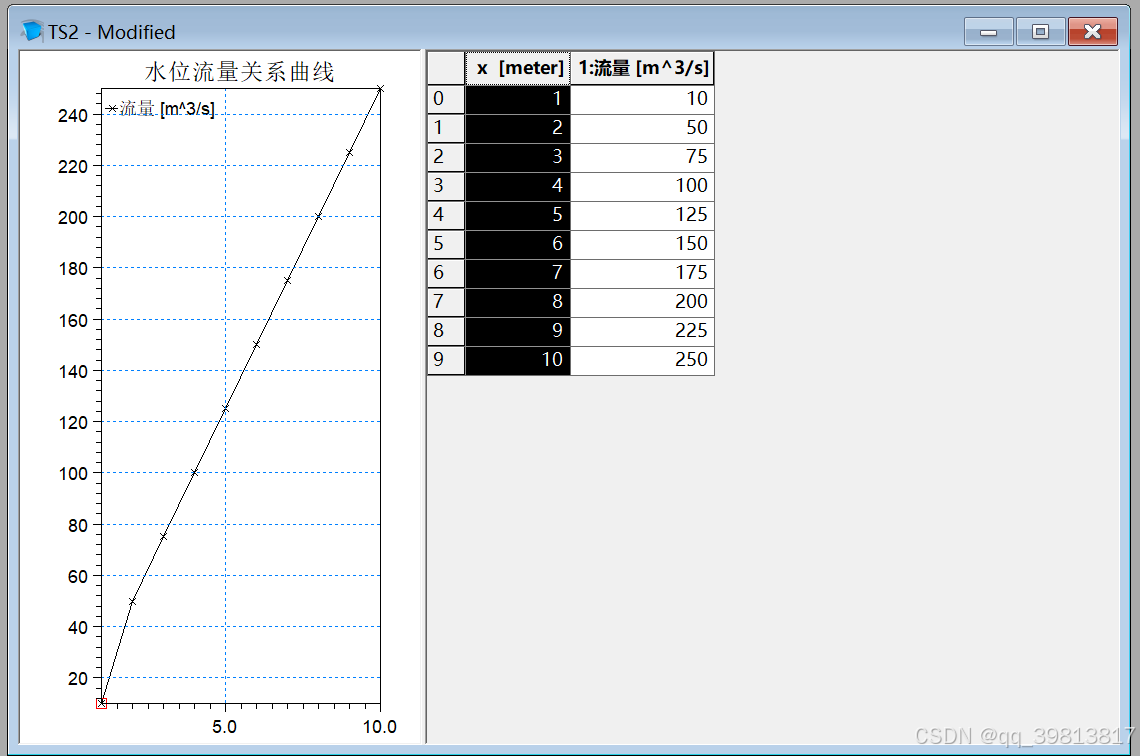The height and width of the screenshot is (756, 1140).
Task: Click the x cell in row header 7
Action: pyautogui.click(x=518, y=302)
